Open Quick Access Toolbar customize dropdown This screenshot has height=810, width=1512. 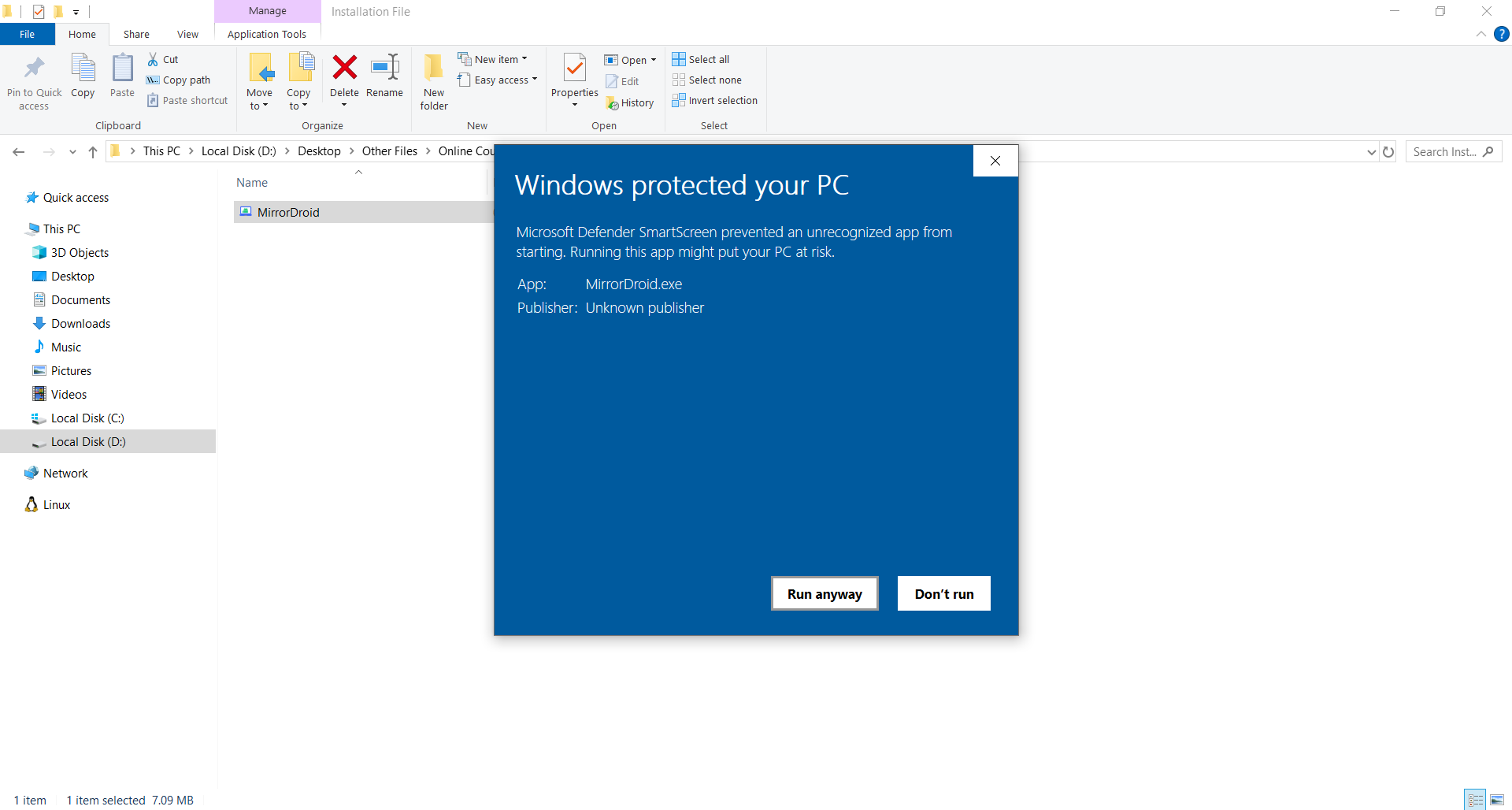click(76, 12)
